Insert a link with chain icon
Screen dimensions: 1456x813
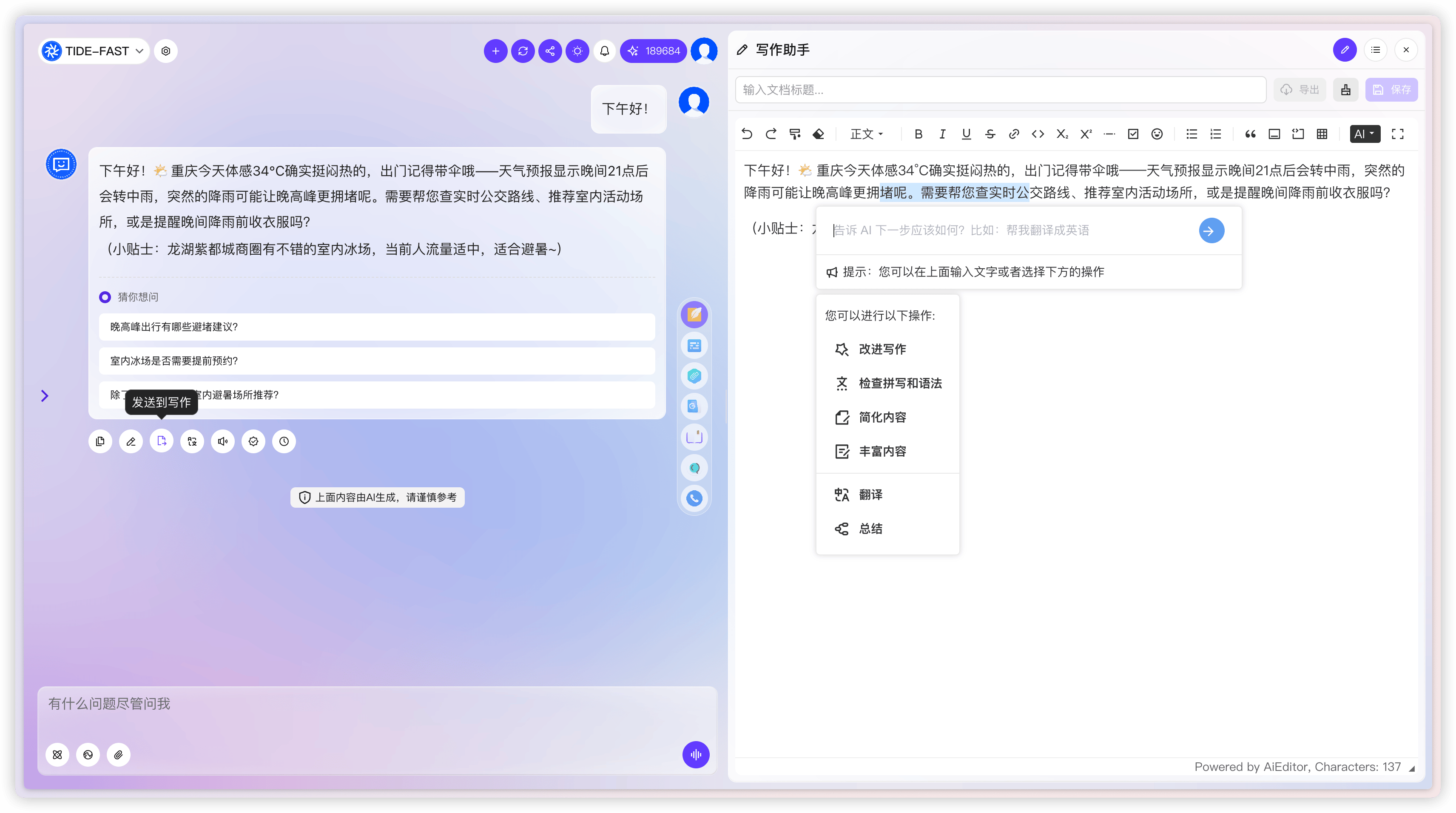tap(1014, 134)
